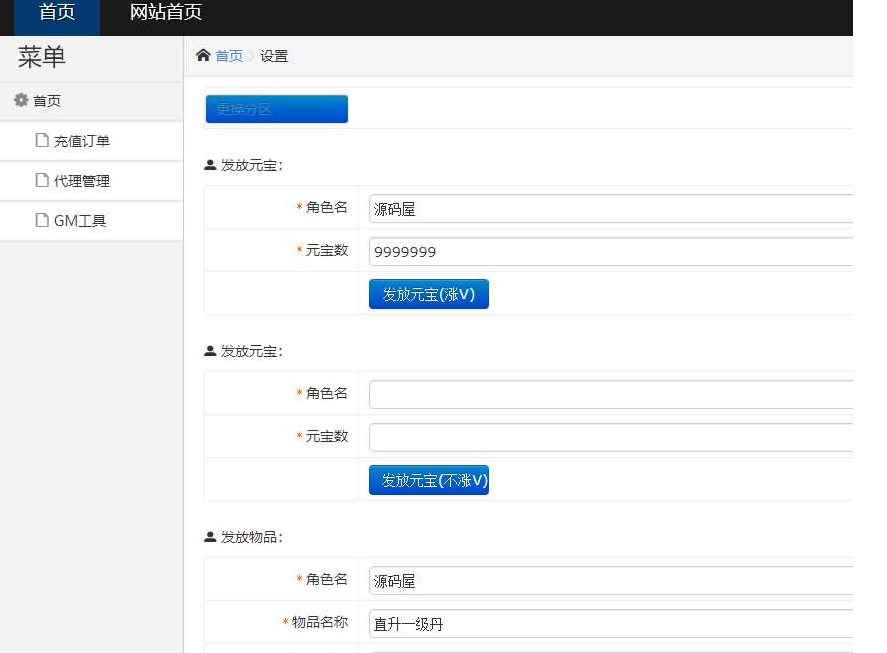887x653 pixels.
Task: Select 代理管理 in the sidebar
Action: pyautogui.click(x=82, y=181)
